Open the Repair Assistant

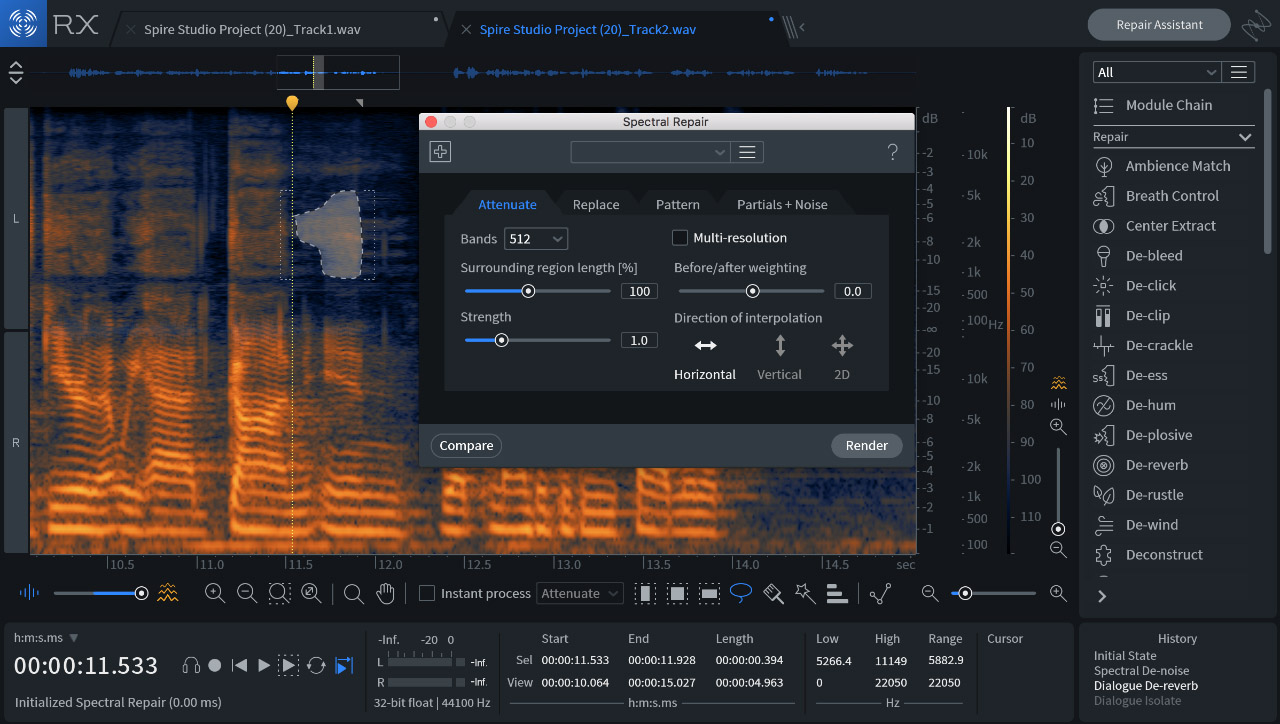click(1159, 25)
